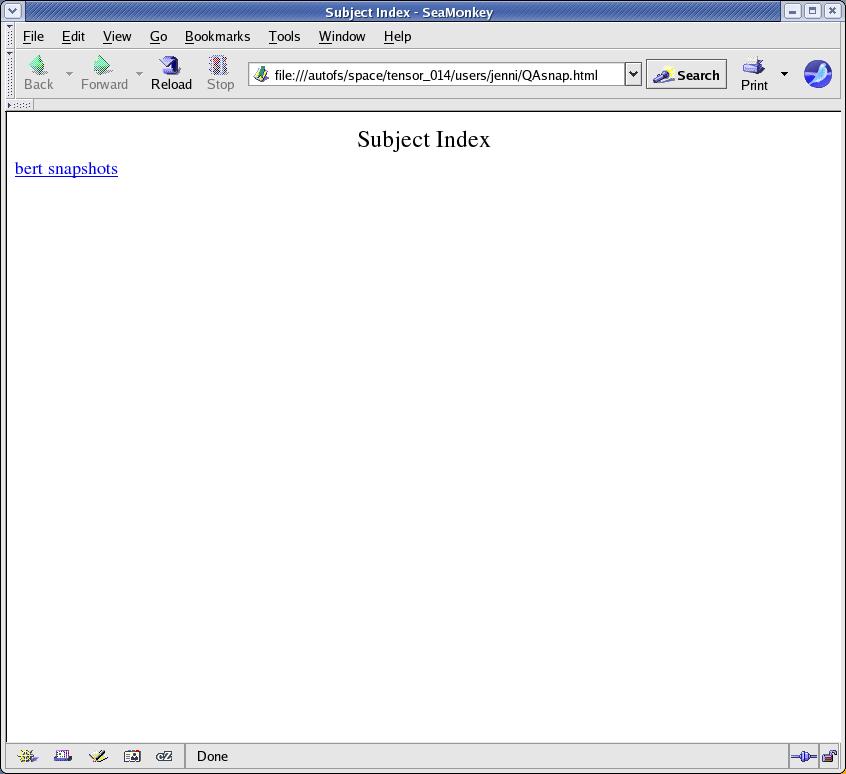Open Composer from the status bar
Image resolution: width=846 pixels, height=774 pixels.
pos(98,756)
